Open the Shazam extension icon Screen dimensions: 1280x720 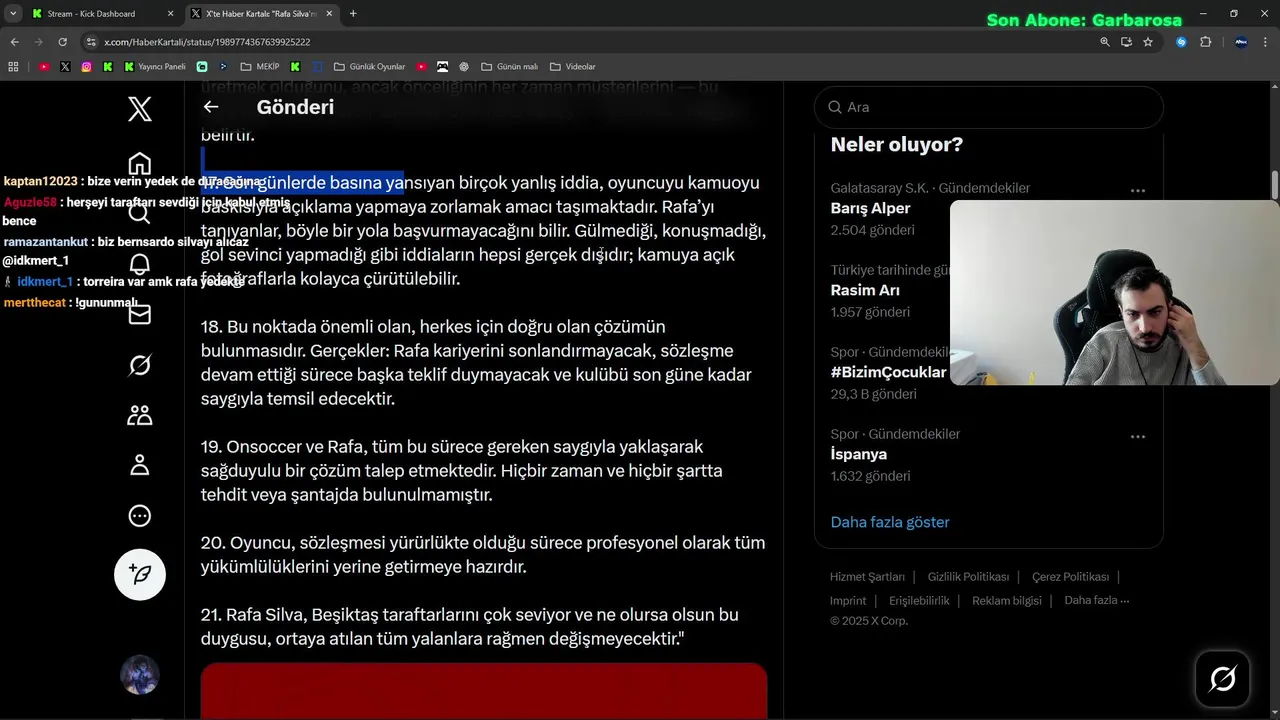[1181, 42]
